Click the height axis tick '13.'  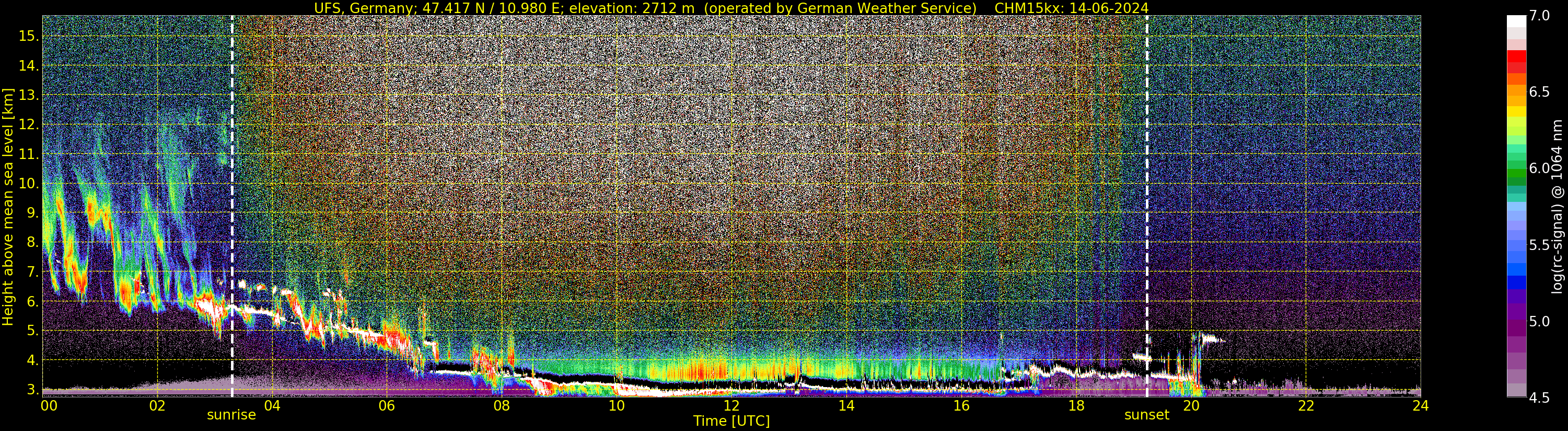pyautogui.click(x=29, y=96)
